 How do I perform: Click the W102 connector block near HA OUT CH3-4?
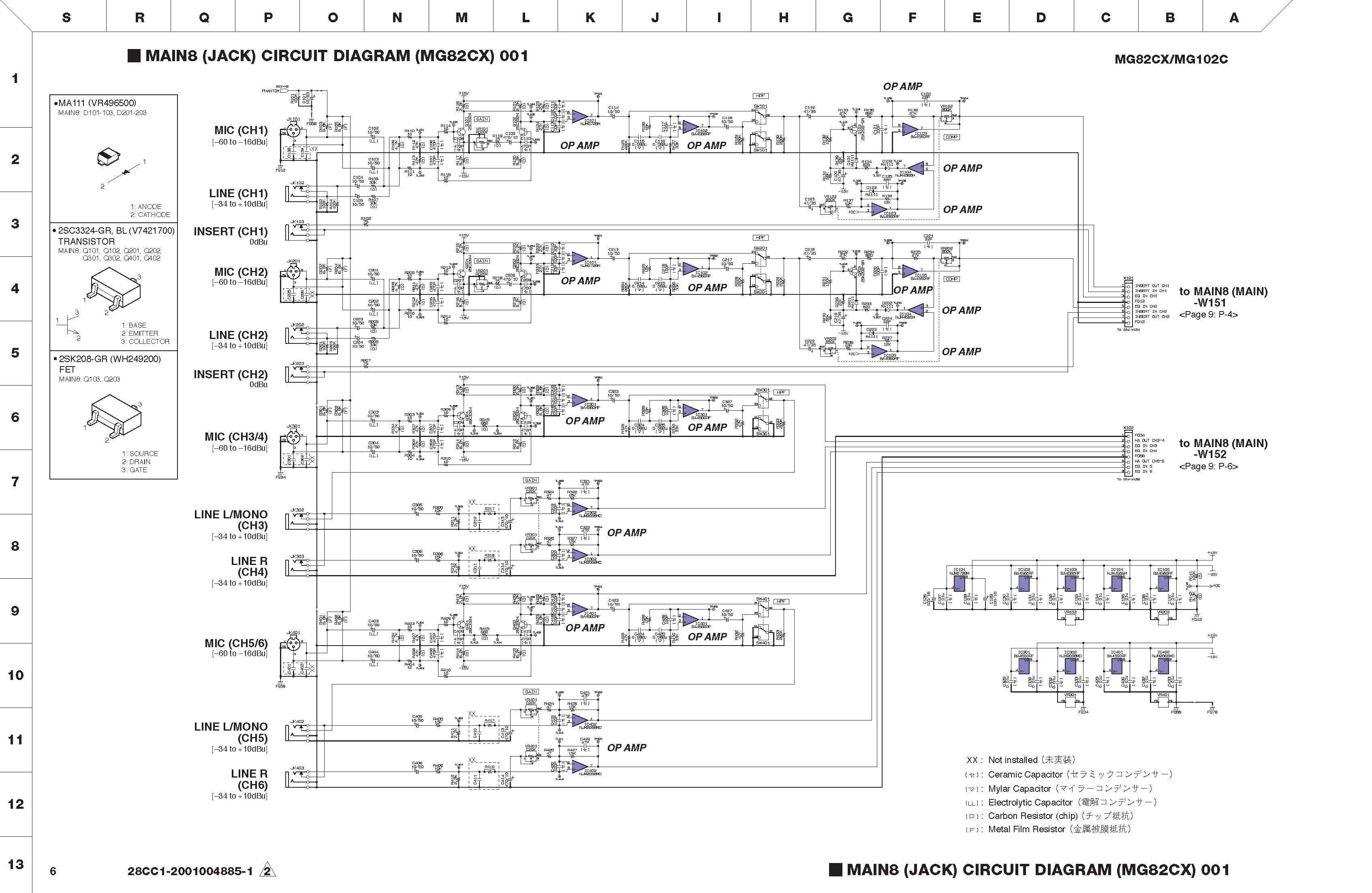pyautogui.click(x=1128, y=454)
